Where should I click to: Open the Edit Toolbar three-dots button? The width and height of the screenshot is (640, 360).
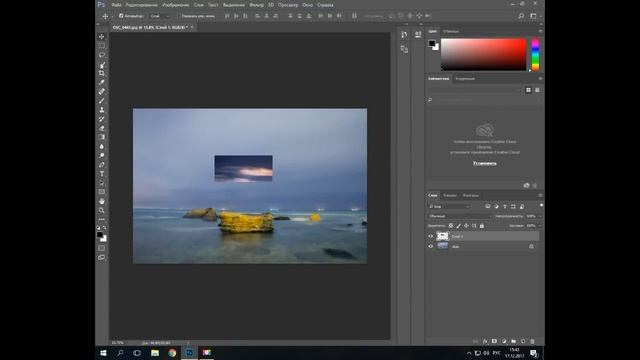(102, 220)
